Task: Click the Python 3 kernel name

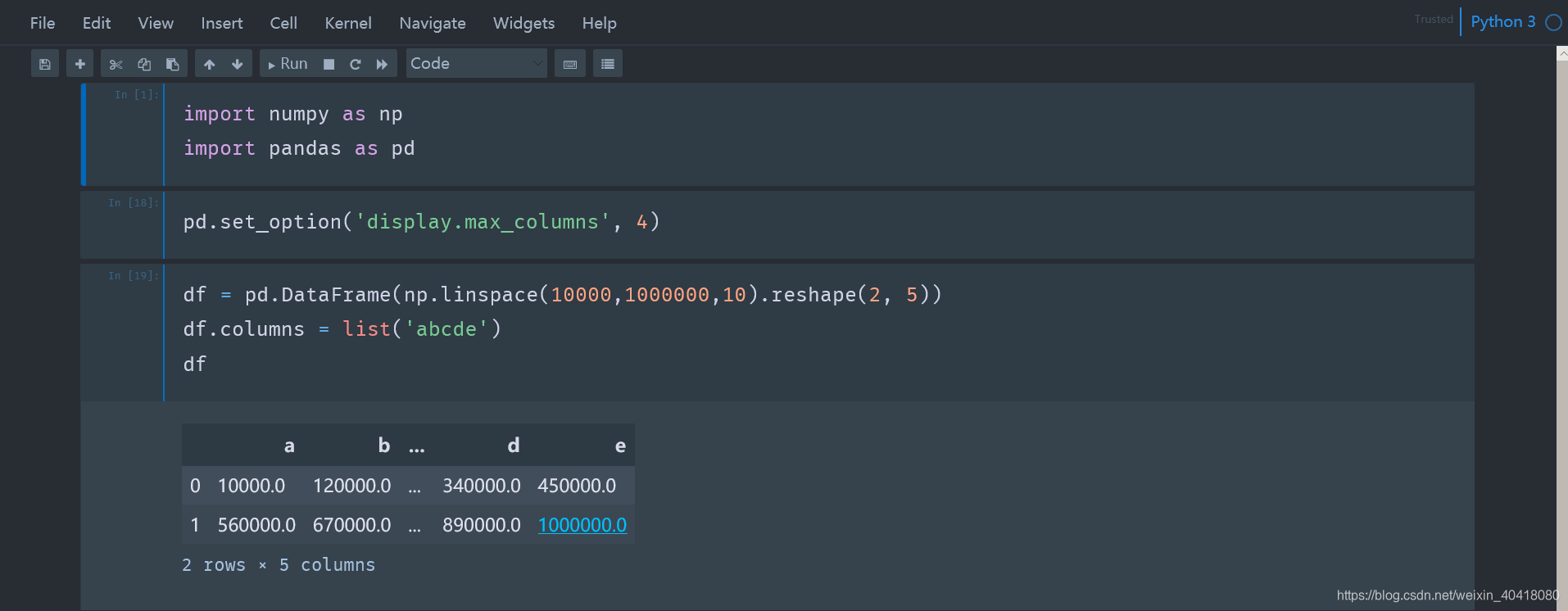Action: 1502,22
